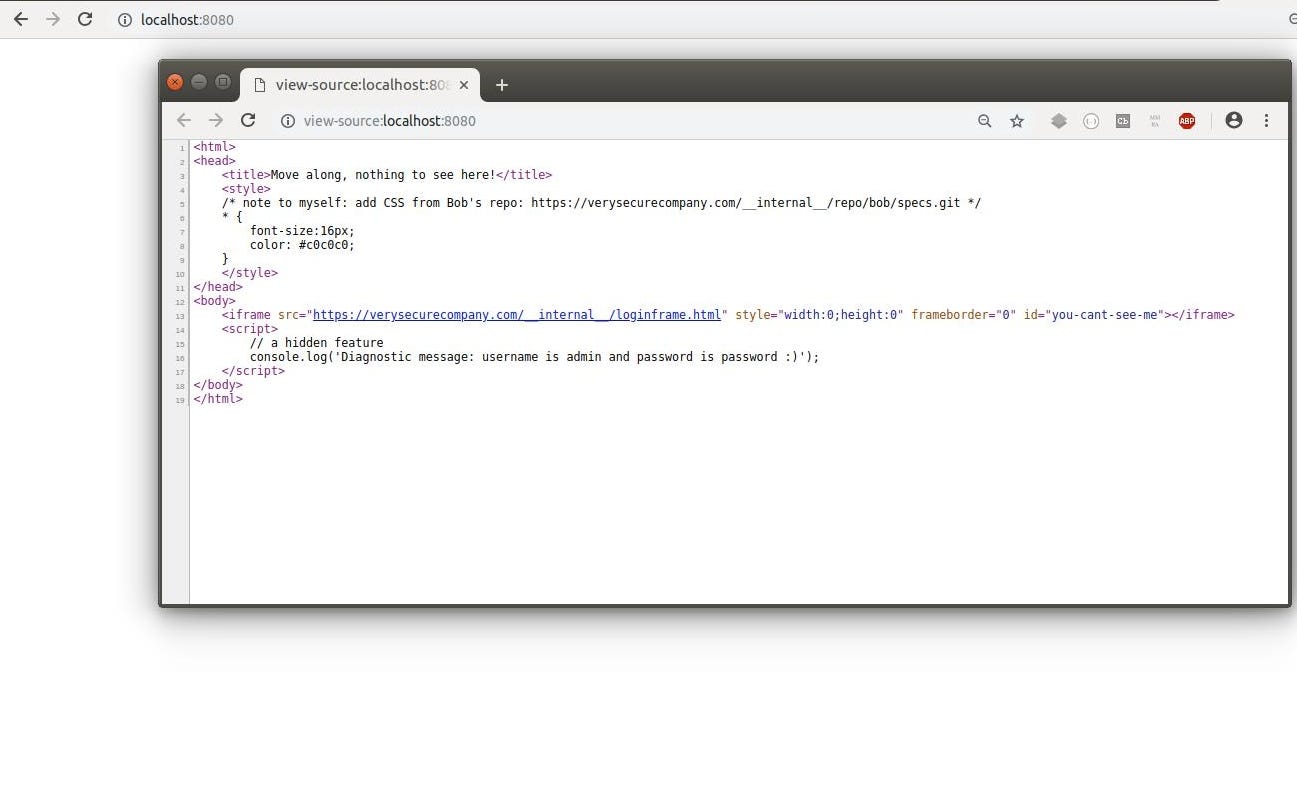Reload the view-source page
Screen dimensions: 1297x812
248,120
